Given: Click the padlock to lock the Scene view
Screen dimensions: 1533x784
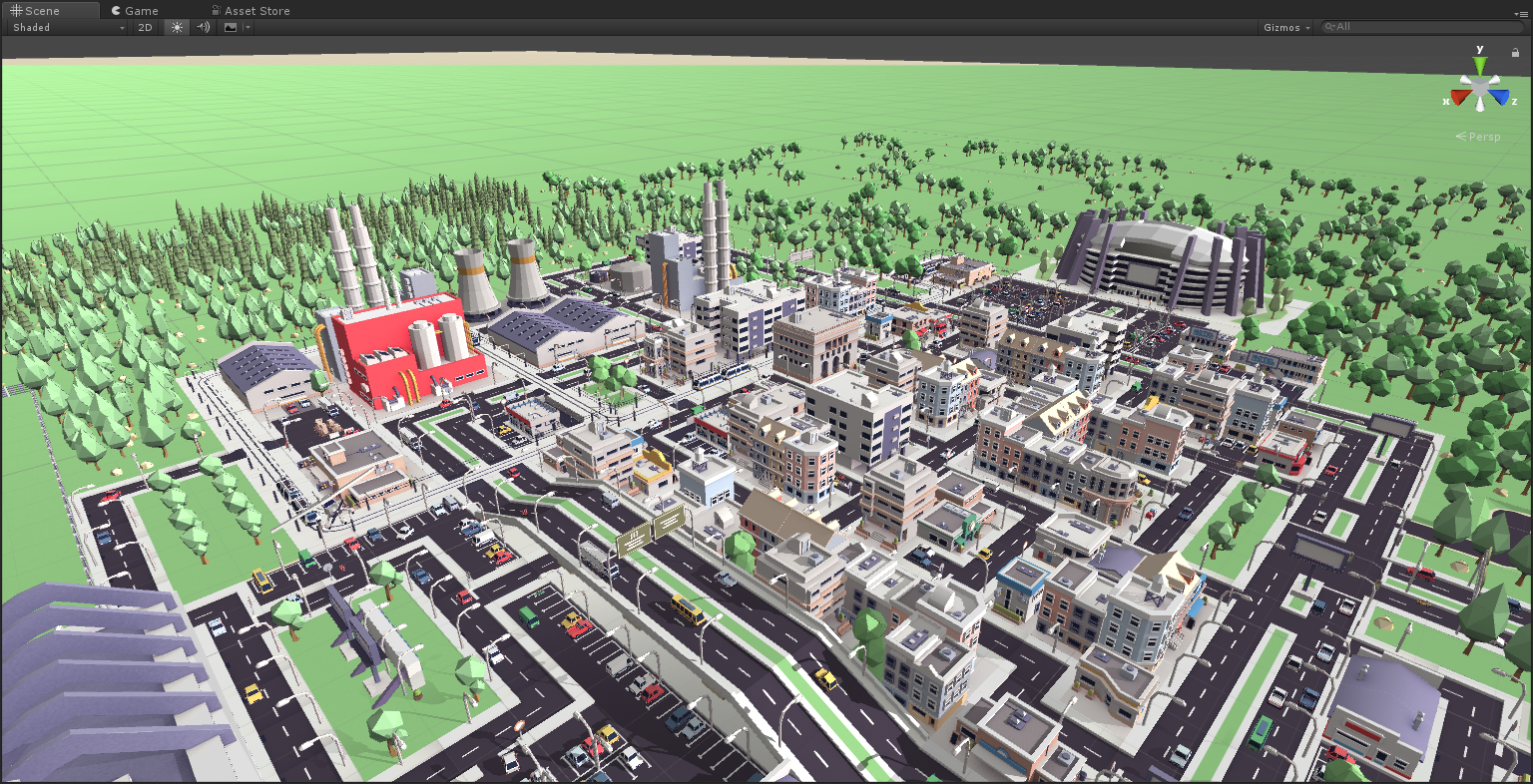Looking at the screenshot, I should pos(1515,52).
